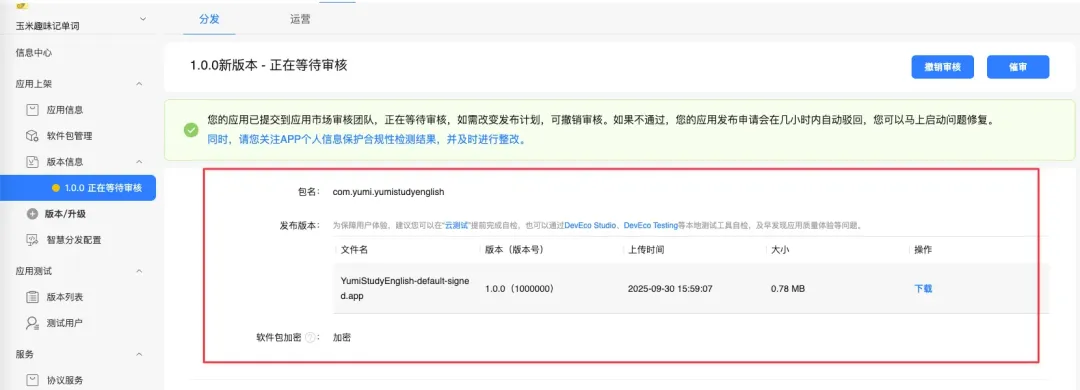
Task: Click the 上传时间 column header
Action: pyautogui.click(x=646, y=249)
